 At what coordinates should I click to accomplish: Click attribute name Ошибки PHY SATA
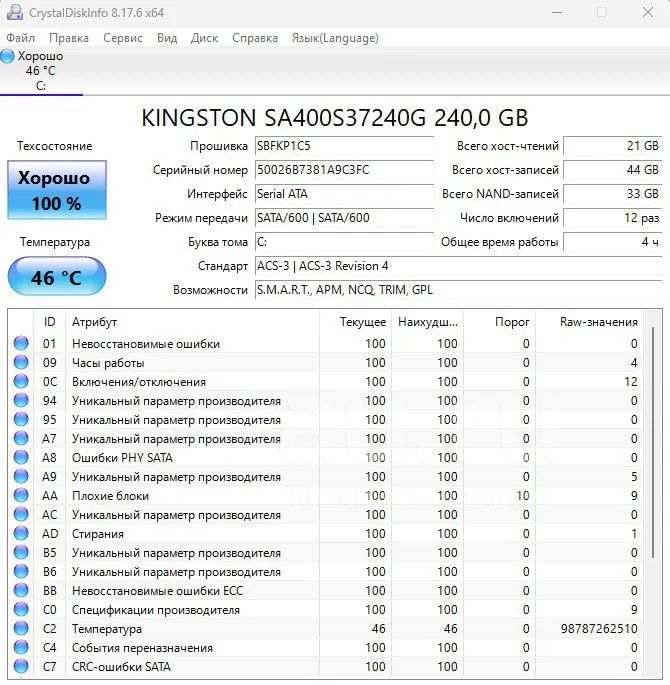point(122,458)
